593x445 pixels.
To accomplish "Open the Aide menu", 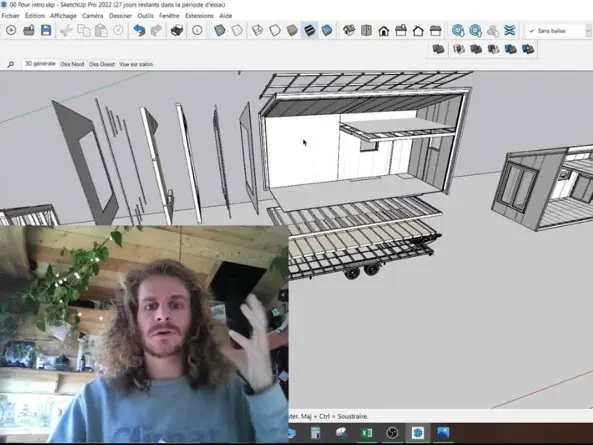I will coord(226,16).
